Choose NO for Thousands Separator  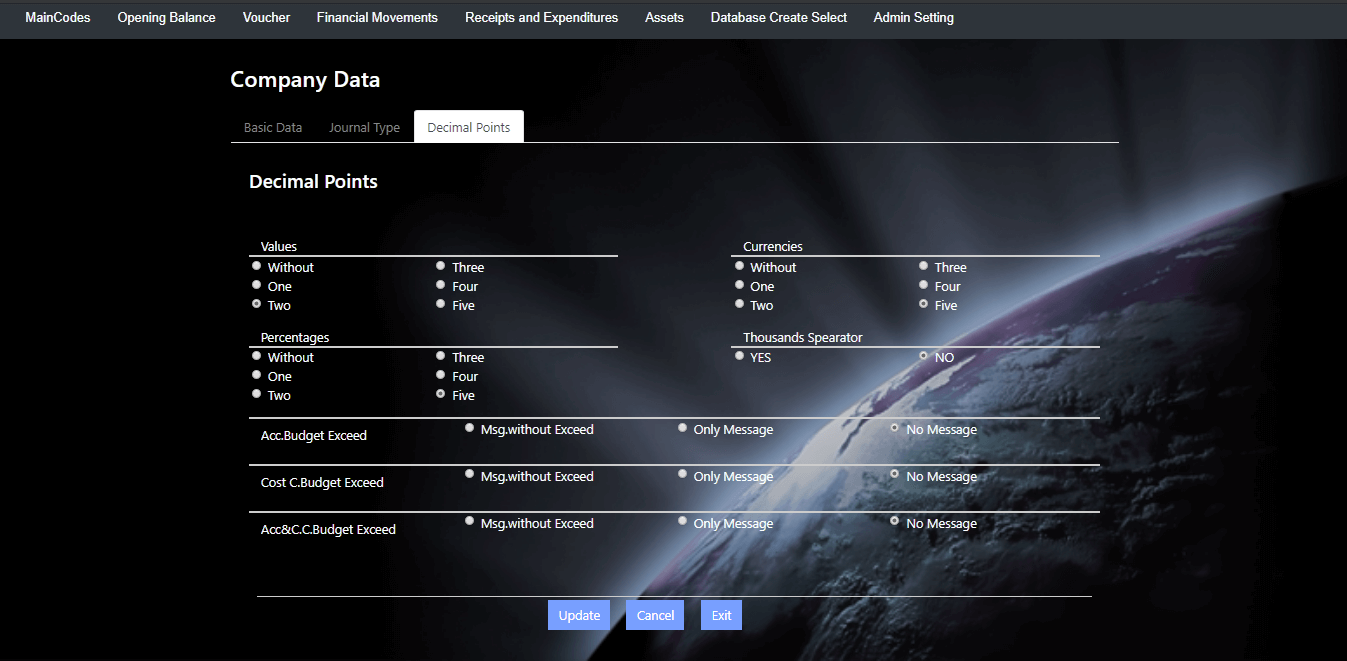click(924, 356)
